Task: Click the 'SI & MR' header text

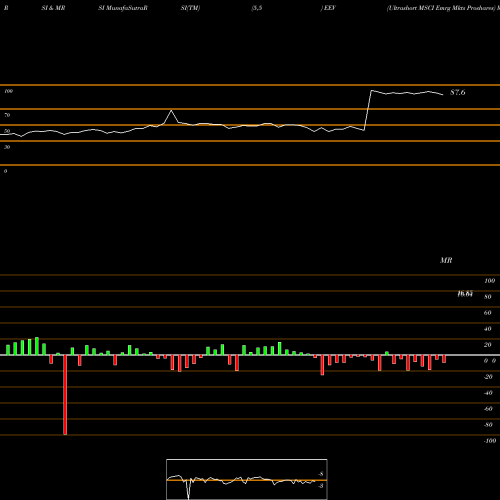Action: point(53,8)
